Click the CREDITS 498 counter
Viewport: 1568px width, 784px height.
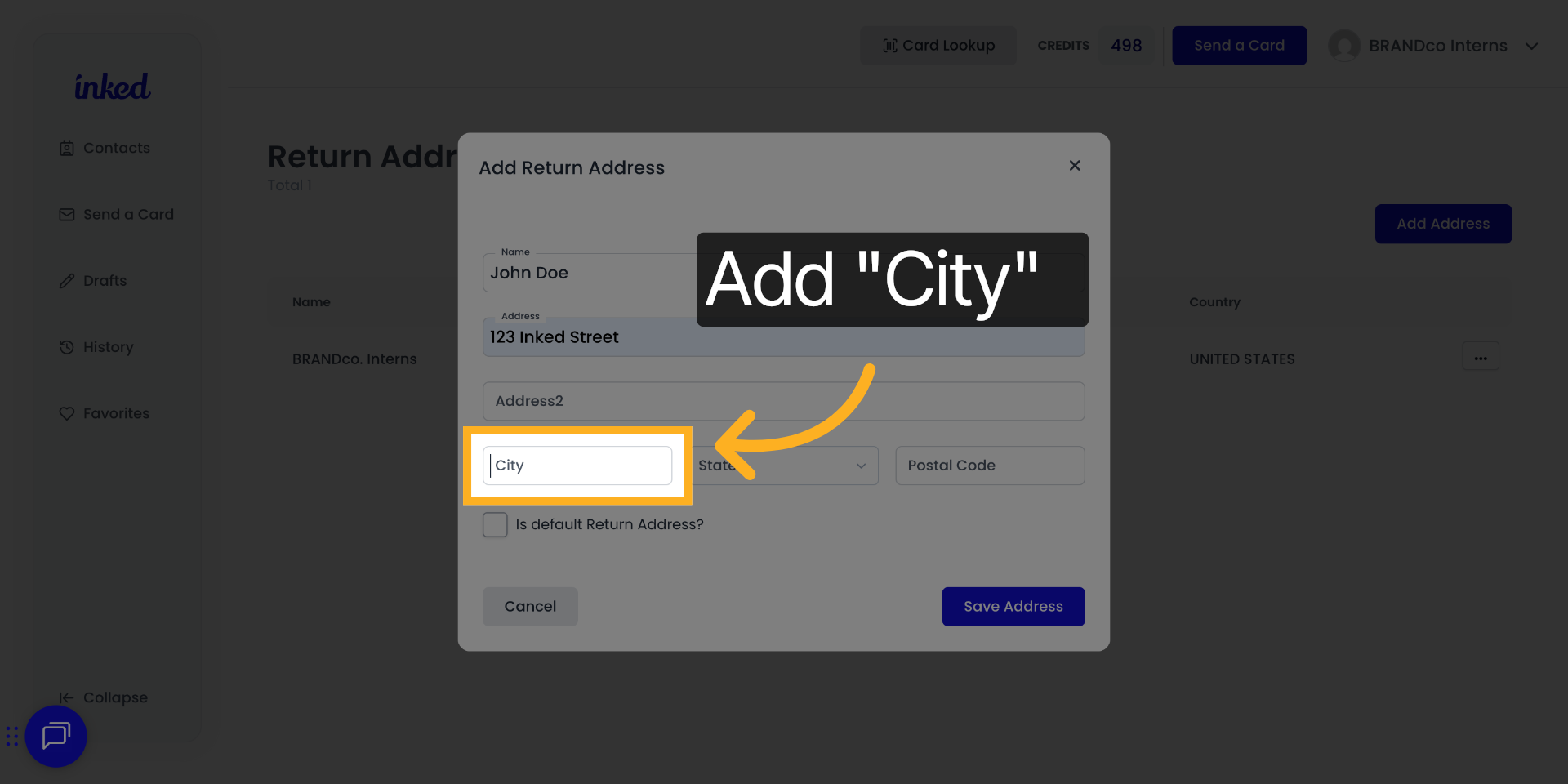[1094, 46]
